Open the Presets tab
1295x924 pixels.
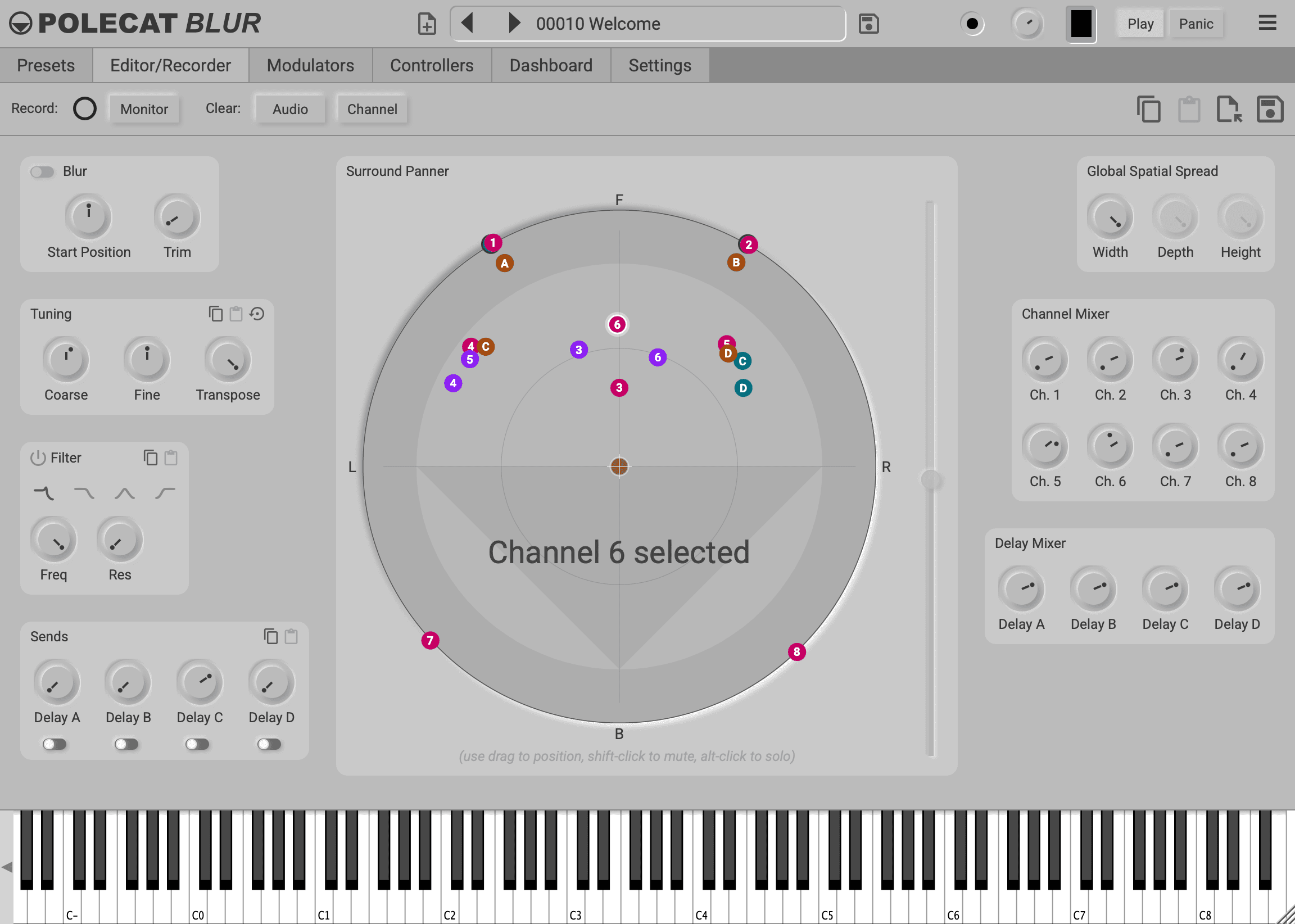(x=46, y=65)
